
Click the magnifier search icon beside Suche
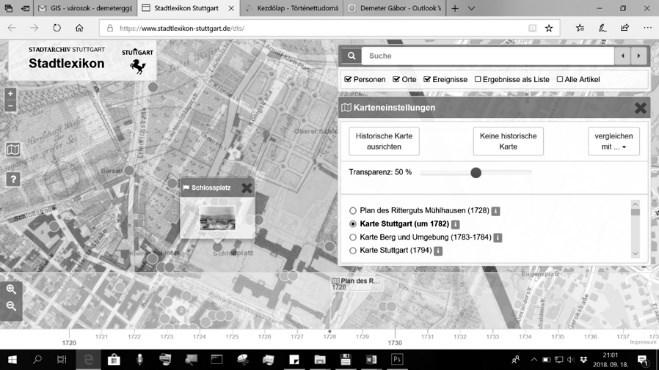(351, 56)
